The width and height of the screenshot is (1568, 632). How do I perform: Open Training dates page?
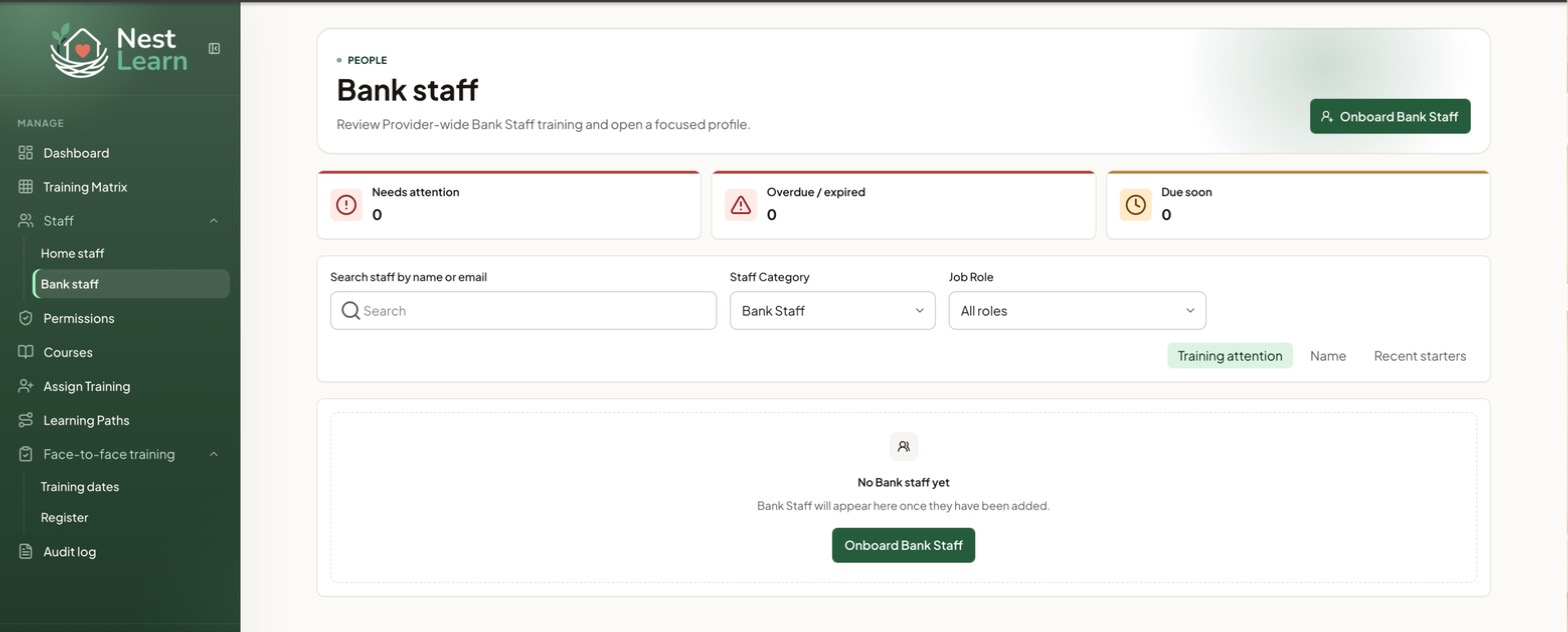(x=131, y=487)
